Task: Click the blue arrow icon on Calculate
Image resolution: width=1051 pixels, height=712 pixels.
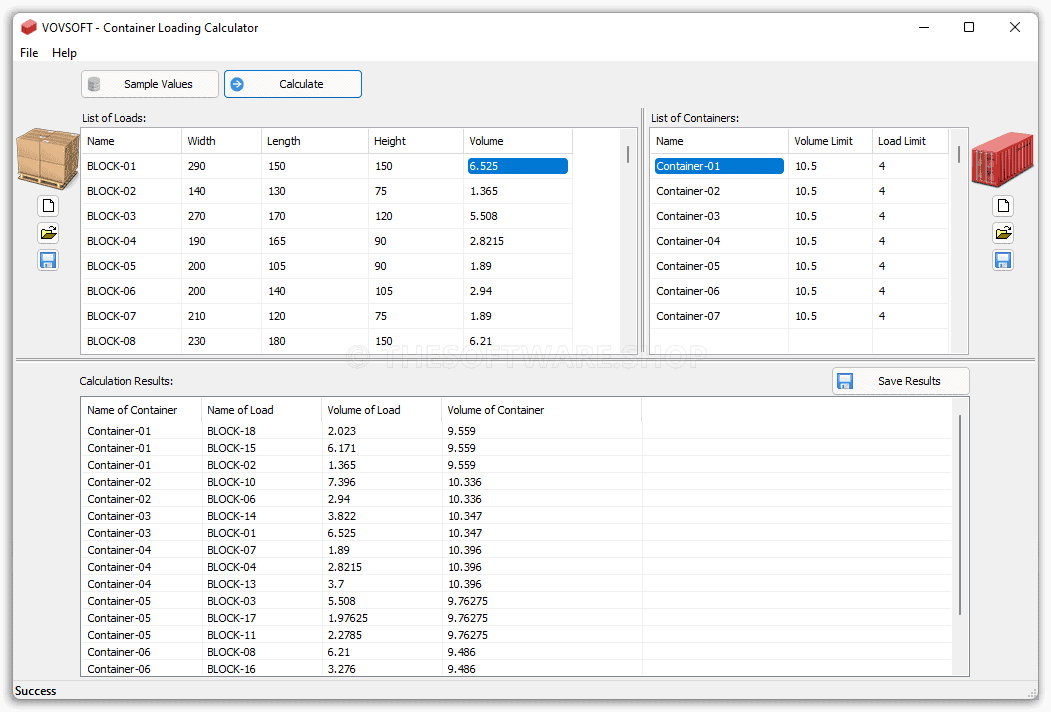Action: [x=237, y=84]
